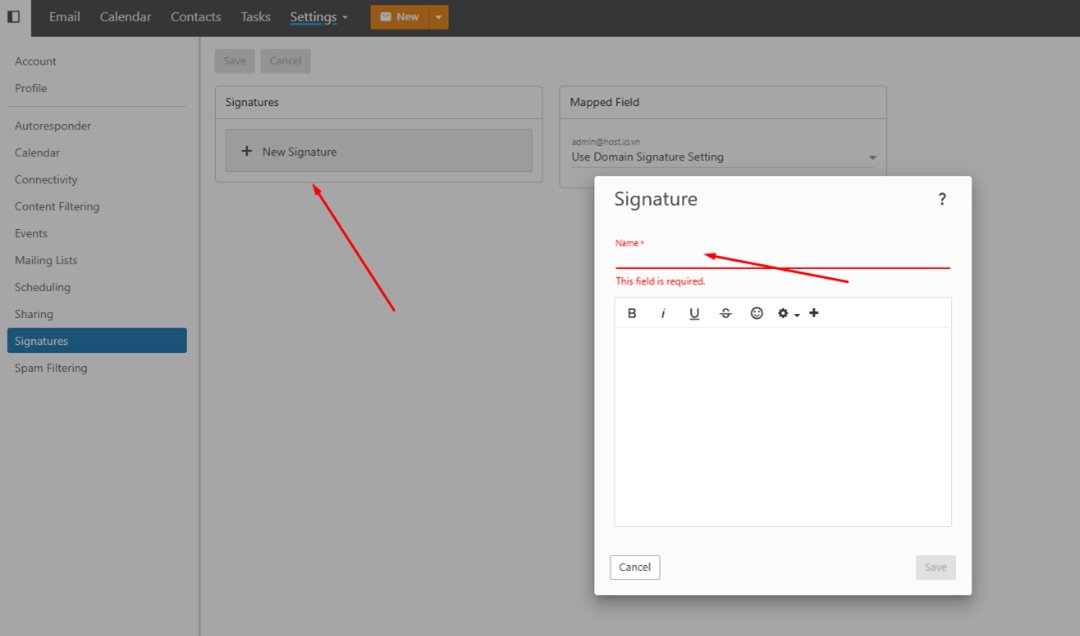Click the Signature dialog title
Screen dimensions: 1080x636
[x=656, y=199]
